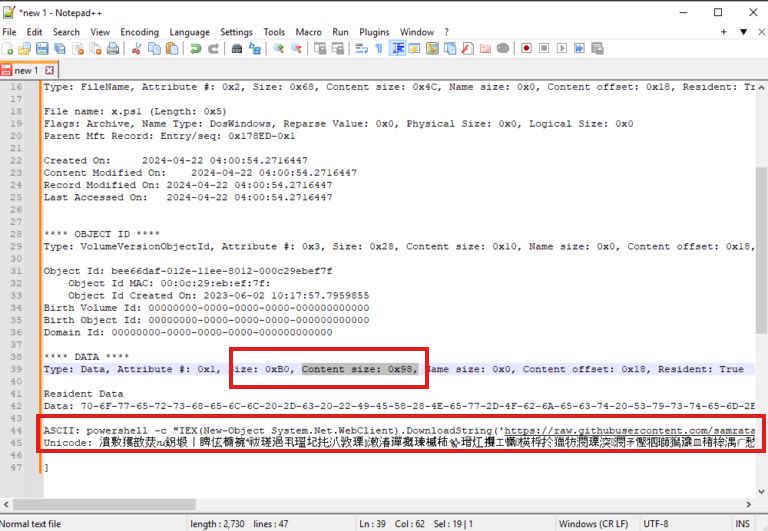The image size is (768, 531).
Task: Show the Document Map panel icon
Action: point(432,48)
